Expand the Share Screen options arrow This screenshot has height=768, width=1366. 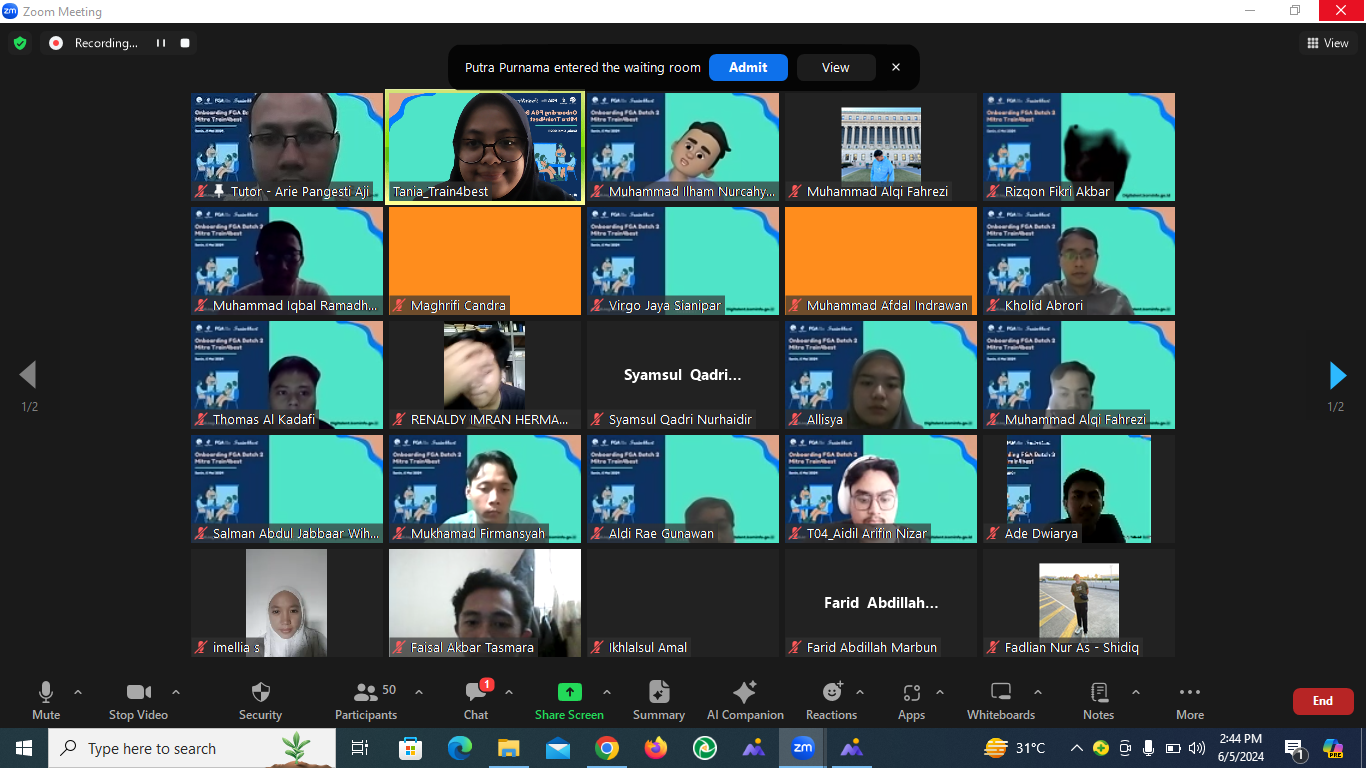pyautogui.click(x=606, y=692)
